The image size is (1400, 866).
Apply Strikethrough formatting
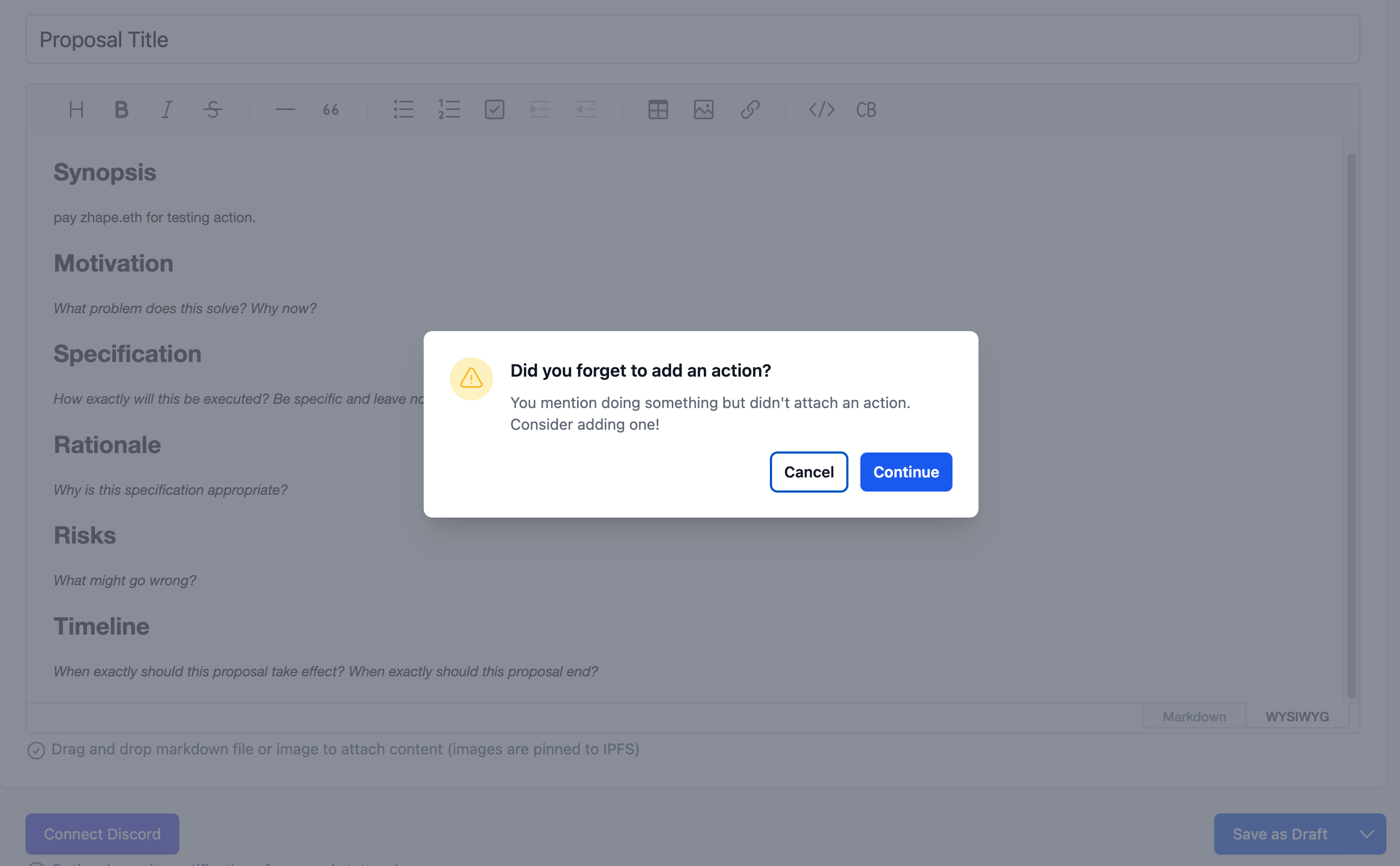(212, 109)
